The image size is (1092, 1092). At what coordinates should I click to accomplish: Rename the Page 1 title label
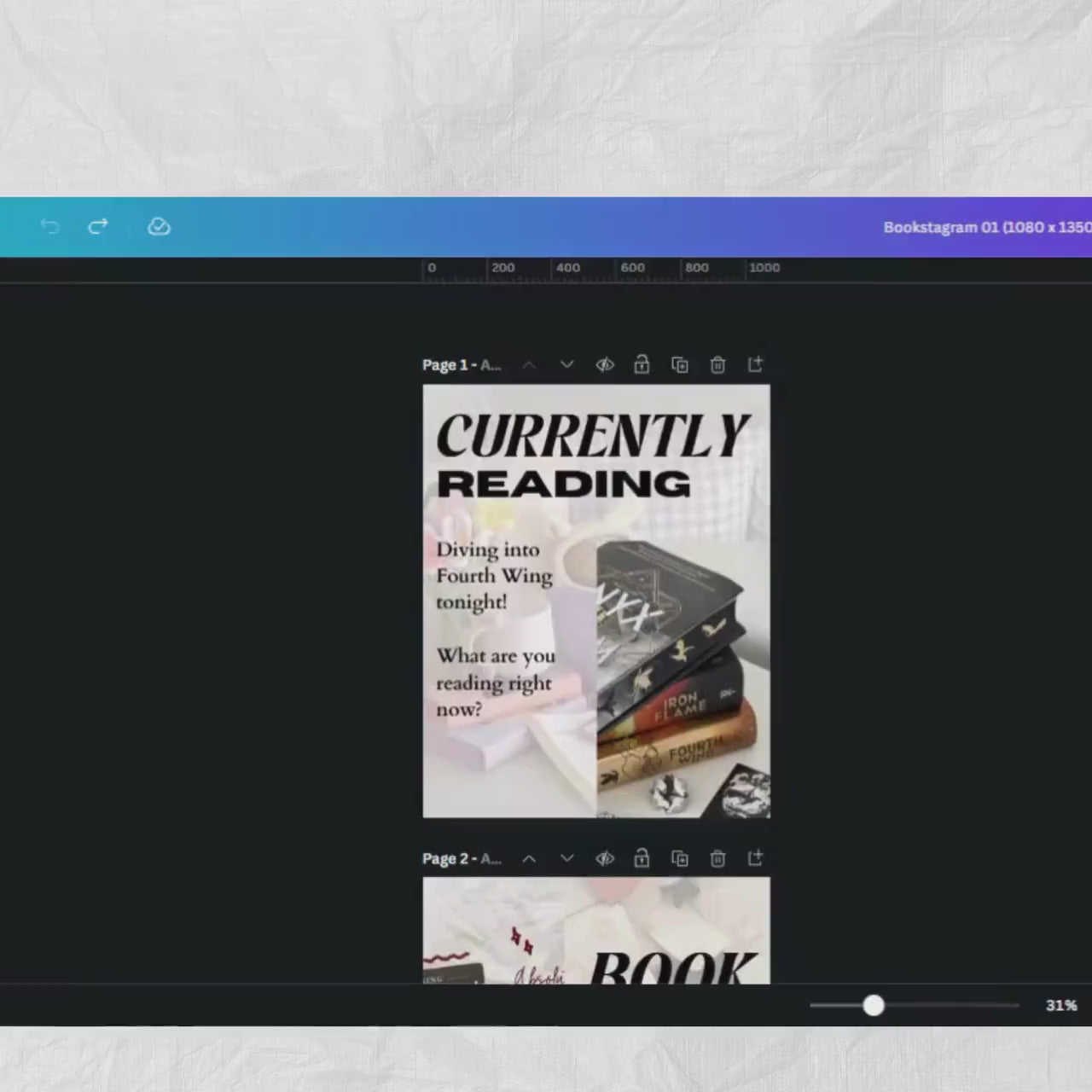462,365
